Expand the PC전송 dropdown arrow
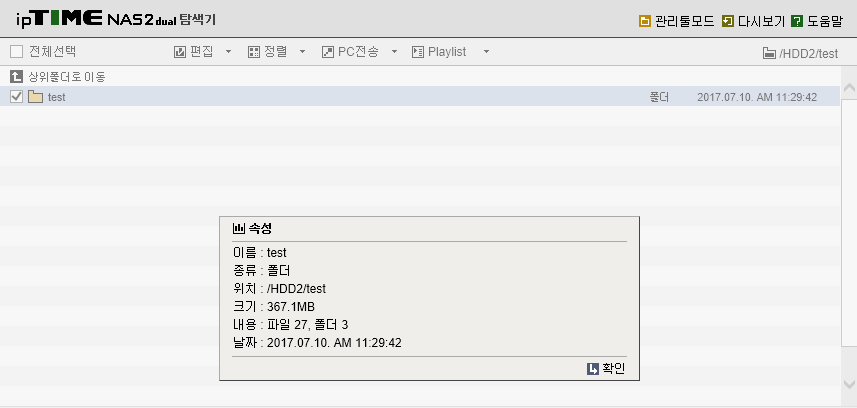Viewport: 857px width, 408px height. pyautogui.click(x=394, y=52)
